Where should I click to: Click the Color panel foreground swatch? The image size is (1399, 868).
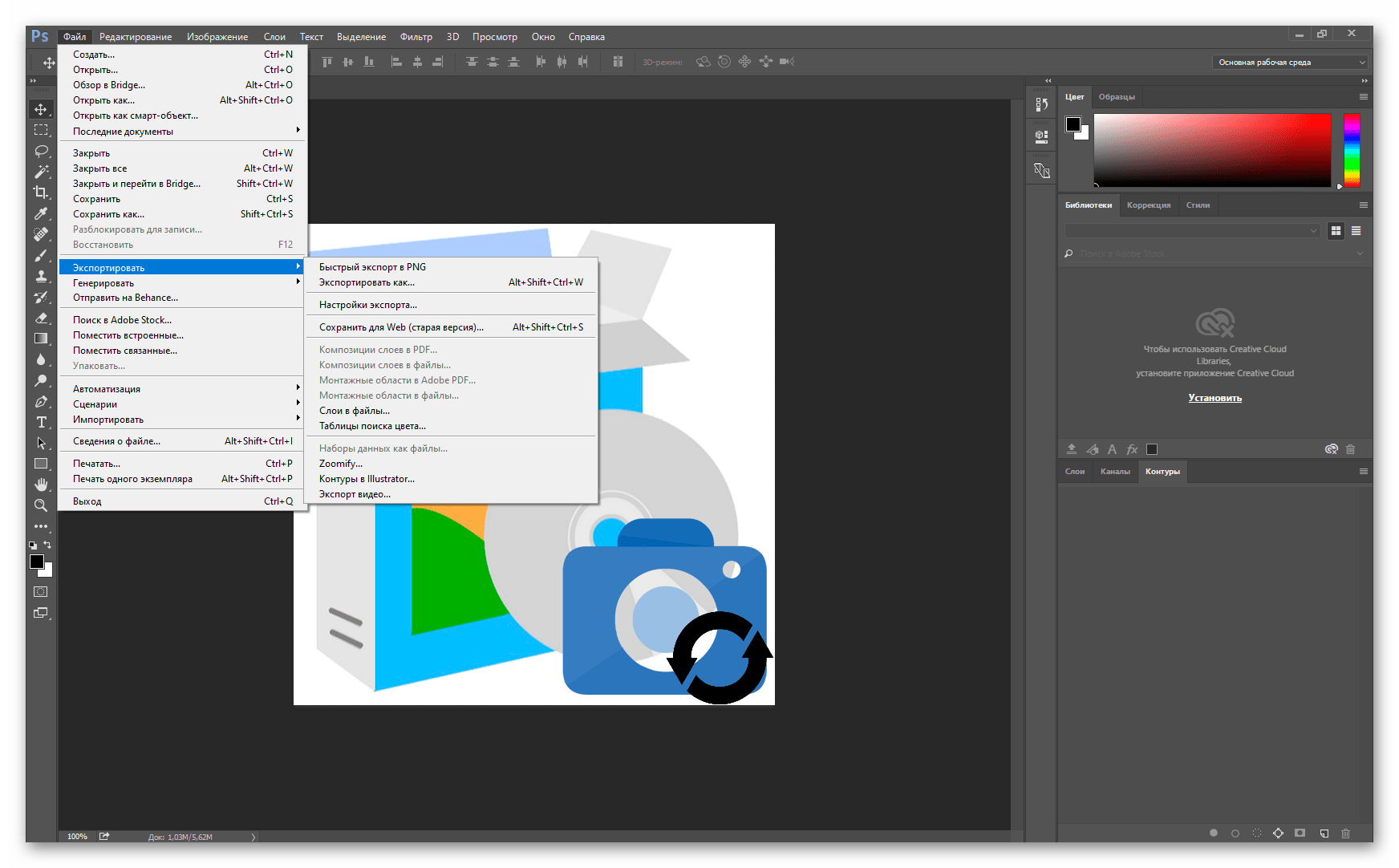coord(1073,124)
